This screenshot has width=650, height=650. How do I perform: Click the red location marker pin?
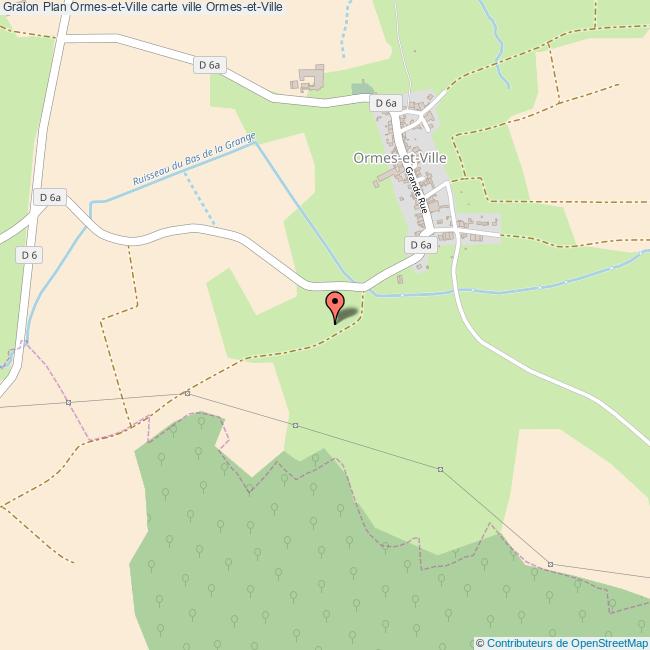pyautogui.click(x=335, y=308)
